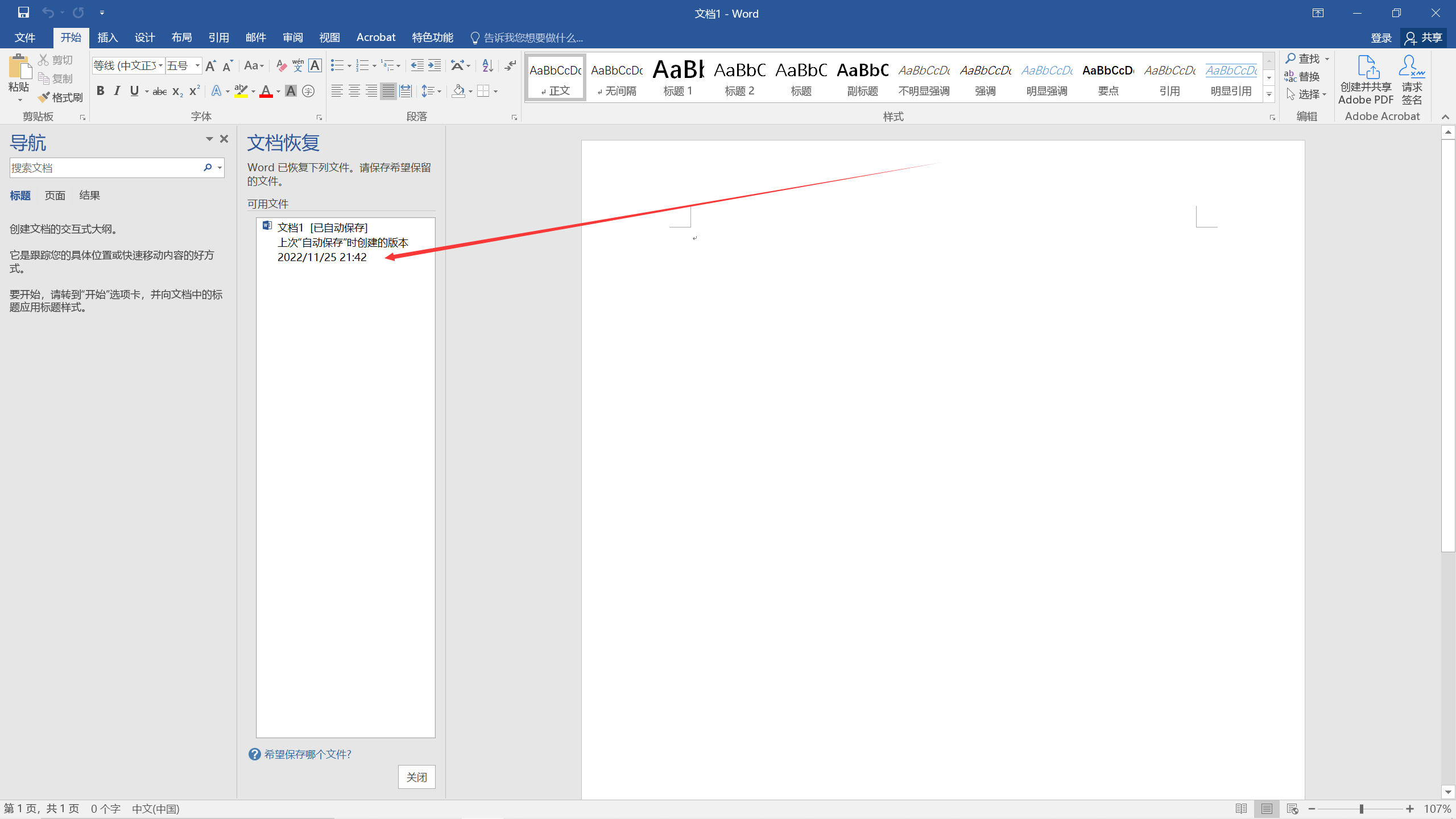Decrease paragraph indent
Image resolution: width=1456 pixels, height=819 pixels.
point(417,66)
